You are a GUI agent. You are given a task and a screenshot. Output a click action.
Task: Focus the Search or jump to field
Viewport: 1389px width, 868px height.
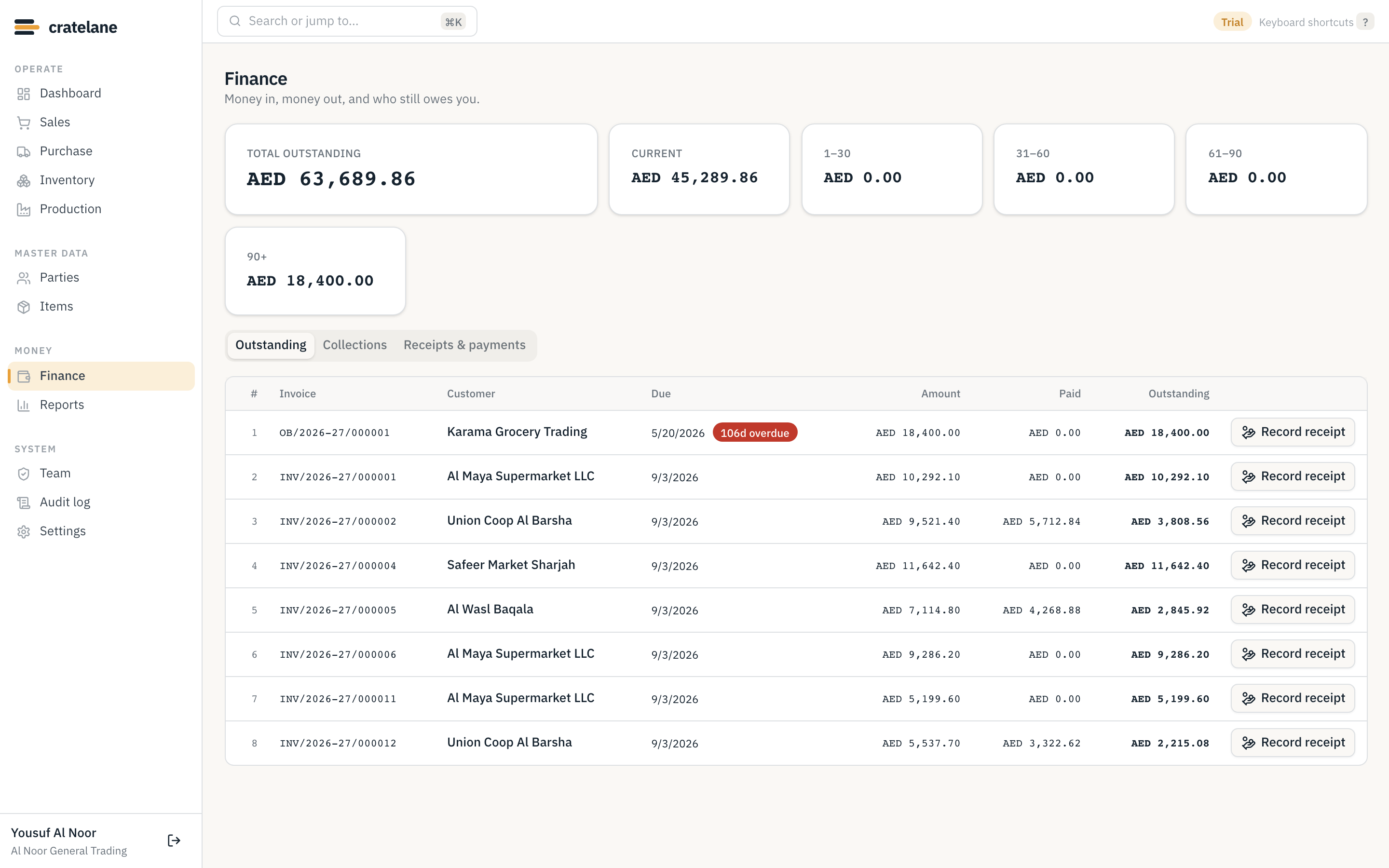pos(347,21)
